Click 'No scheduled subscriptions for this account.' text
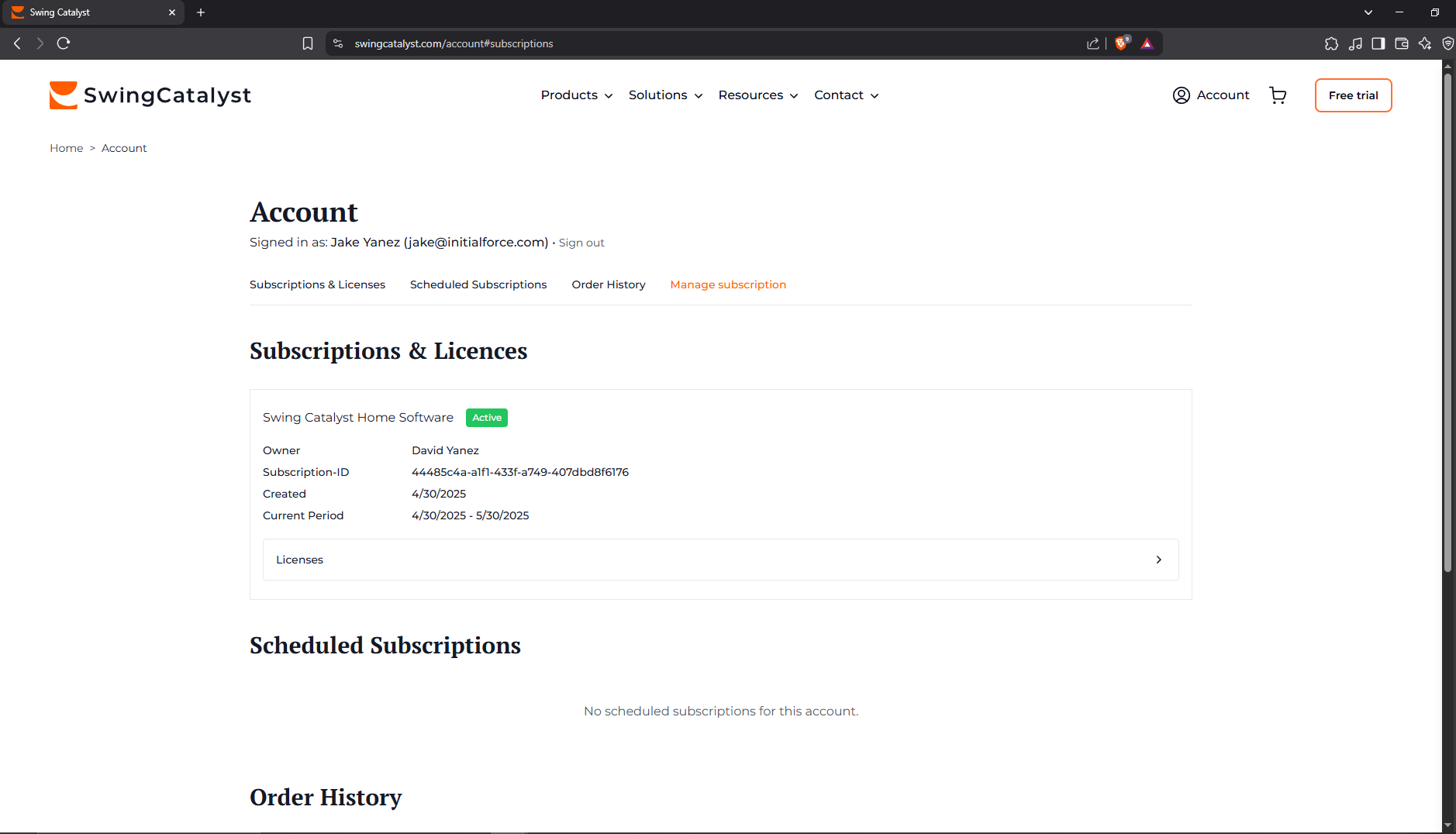Screen dimensions: 1456x834 [x=721, y=712]
